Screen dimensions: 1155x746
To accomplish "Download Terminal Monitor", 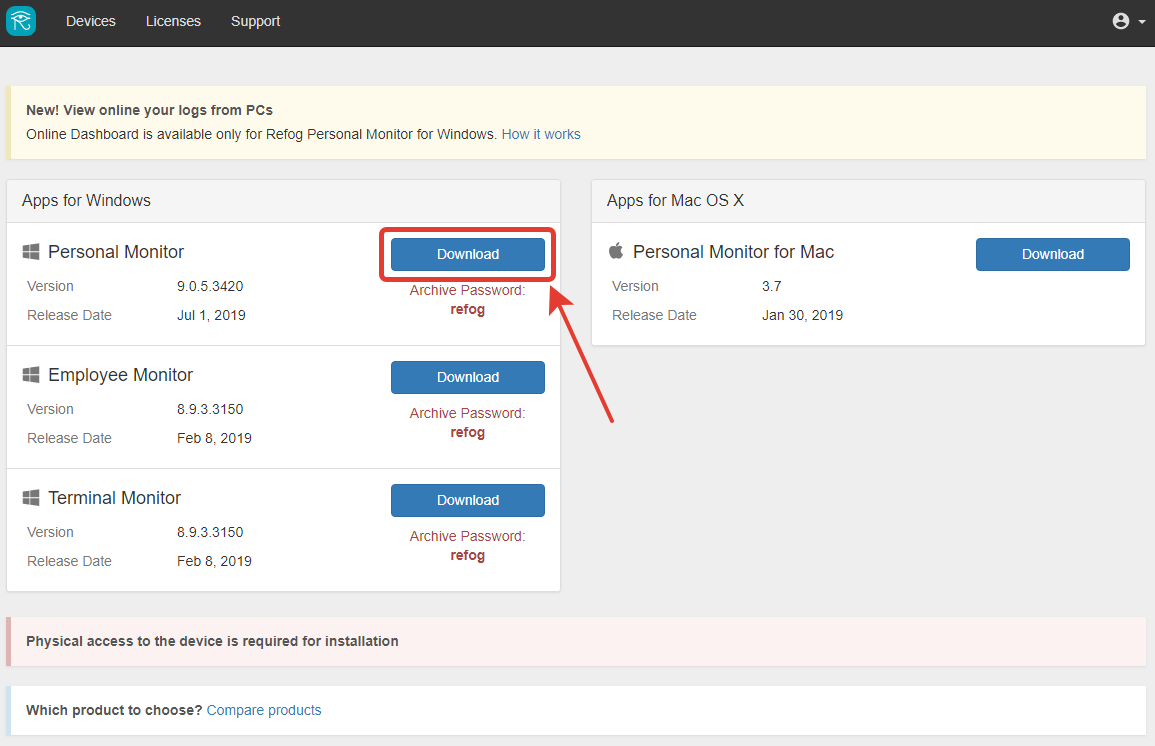I will tap(468, 500).
